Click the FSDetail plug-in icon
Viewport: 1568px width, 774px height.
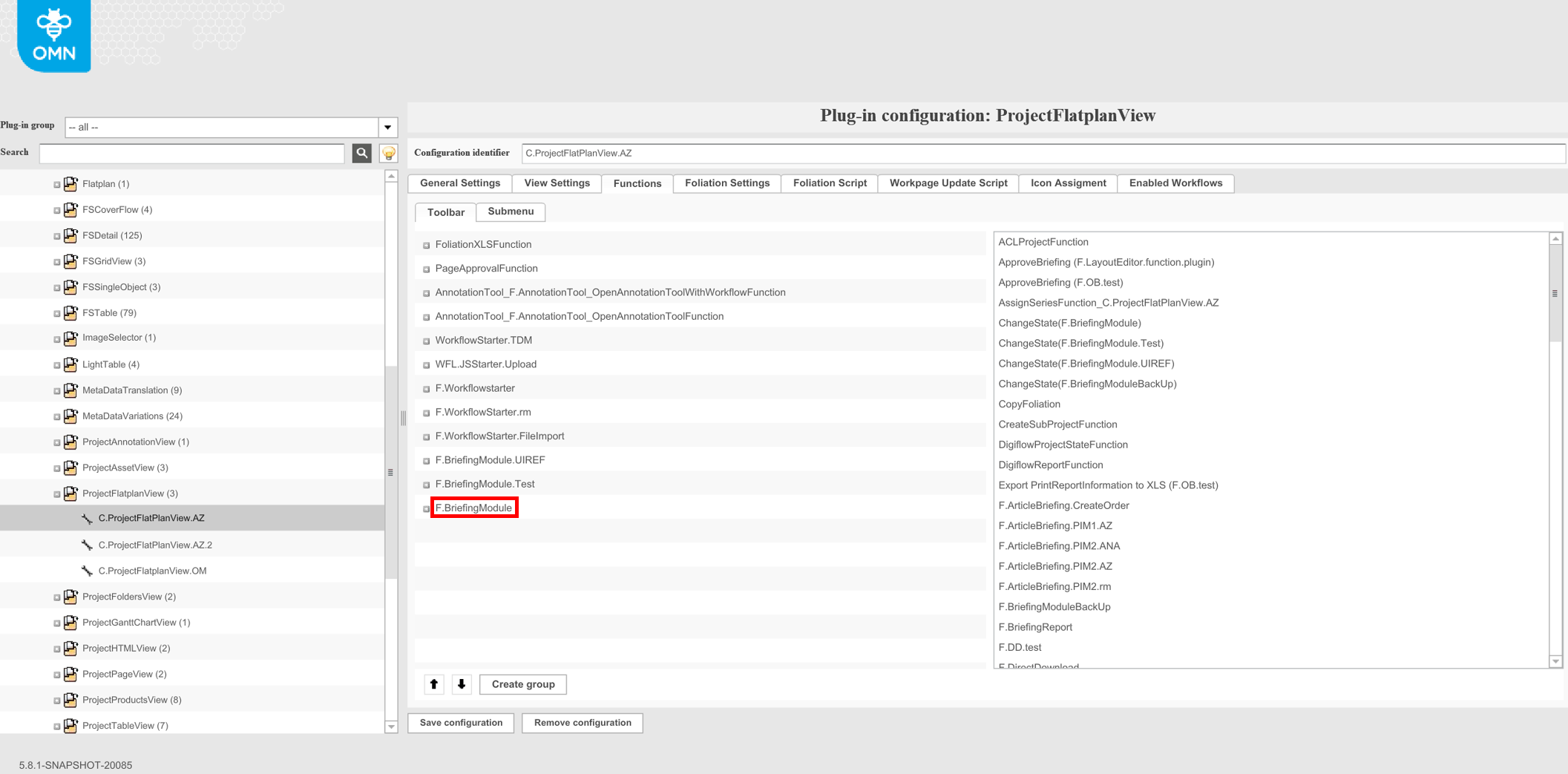point(70,235)
